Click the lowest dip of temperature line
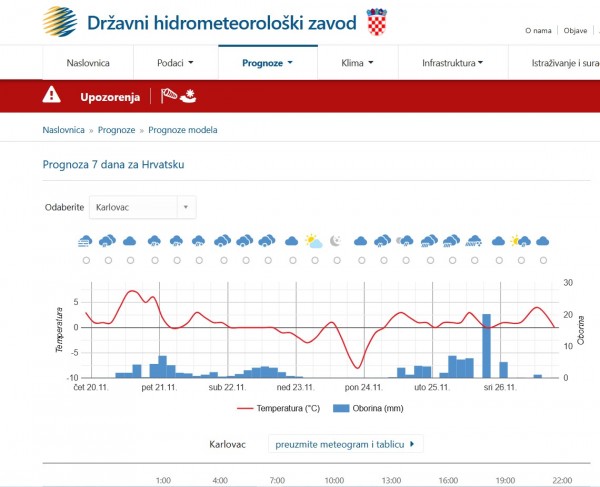Image resolution: width=600 pixels, height=487 pixels. coord(357,368)
